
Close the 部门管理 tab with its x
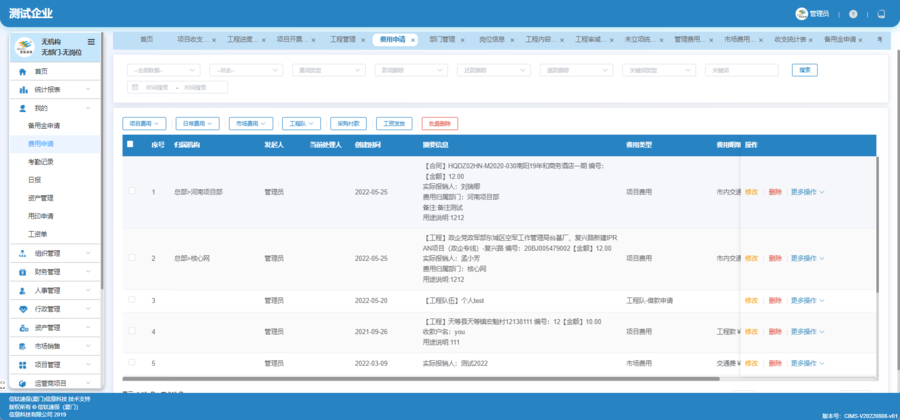(463, 40)
